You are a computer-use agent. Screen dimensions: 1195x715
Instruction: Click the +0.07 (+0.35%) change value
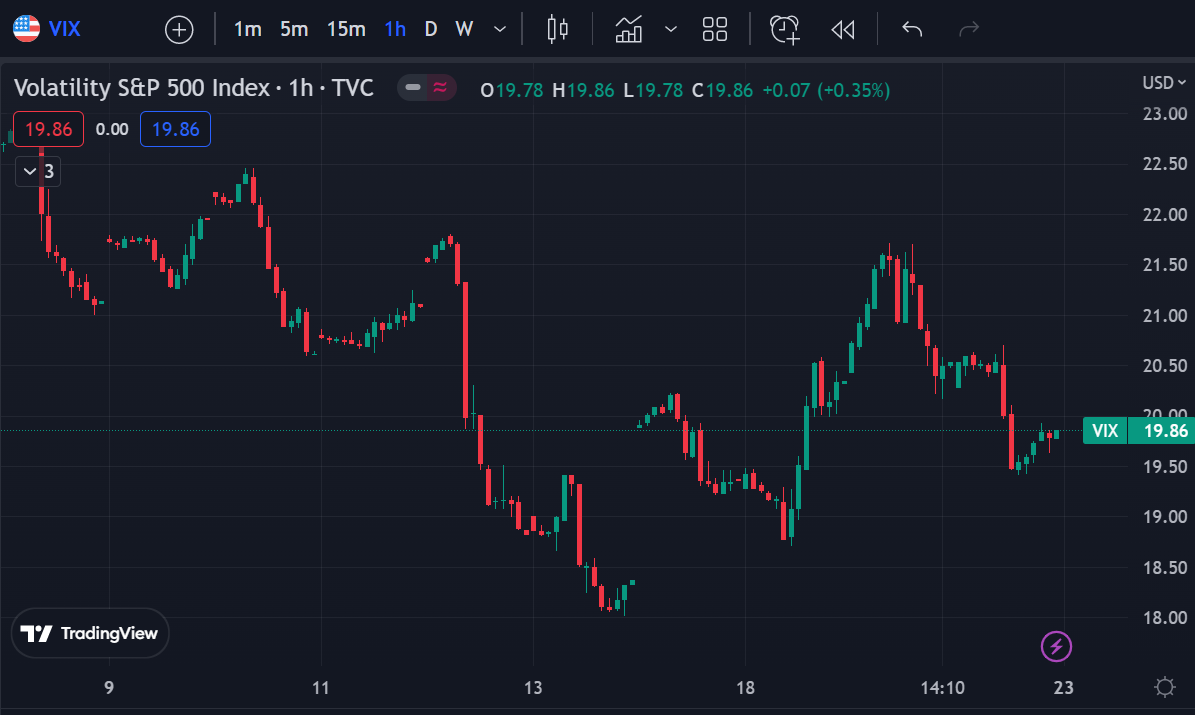click(826, 91)
